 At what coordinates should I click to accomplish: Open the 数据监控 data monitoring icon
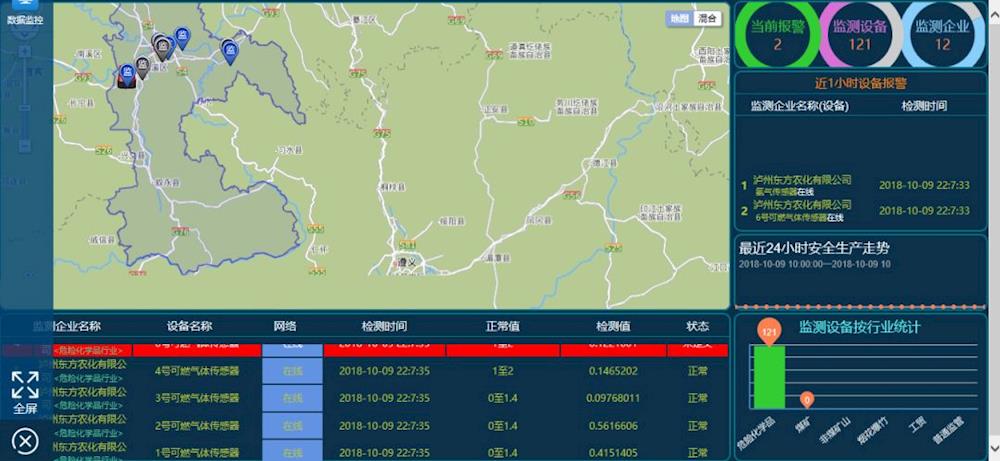(24, 12)
